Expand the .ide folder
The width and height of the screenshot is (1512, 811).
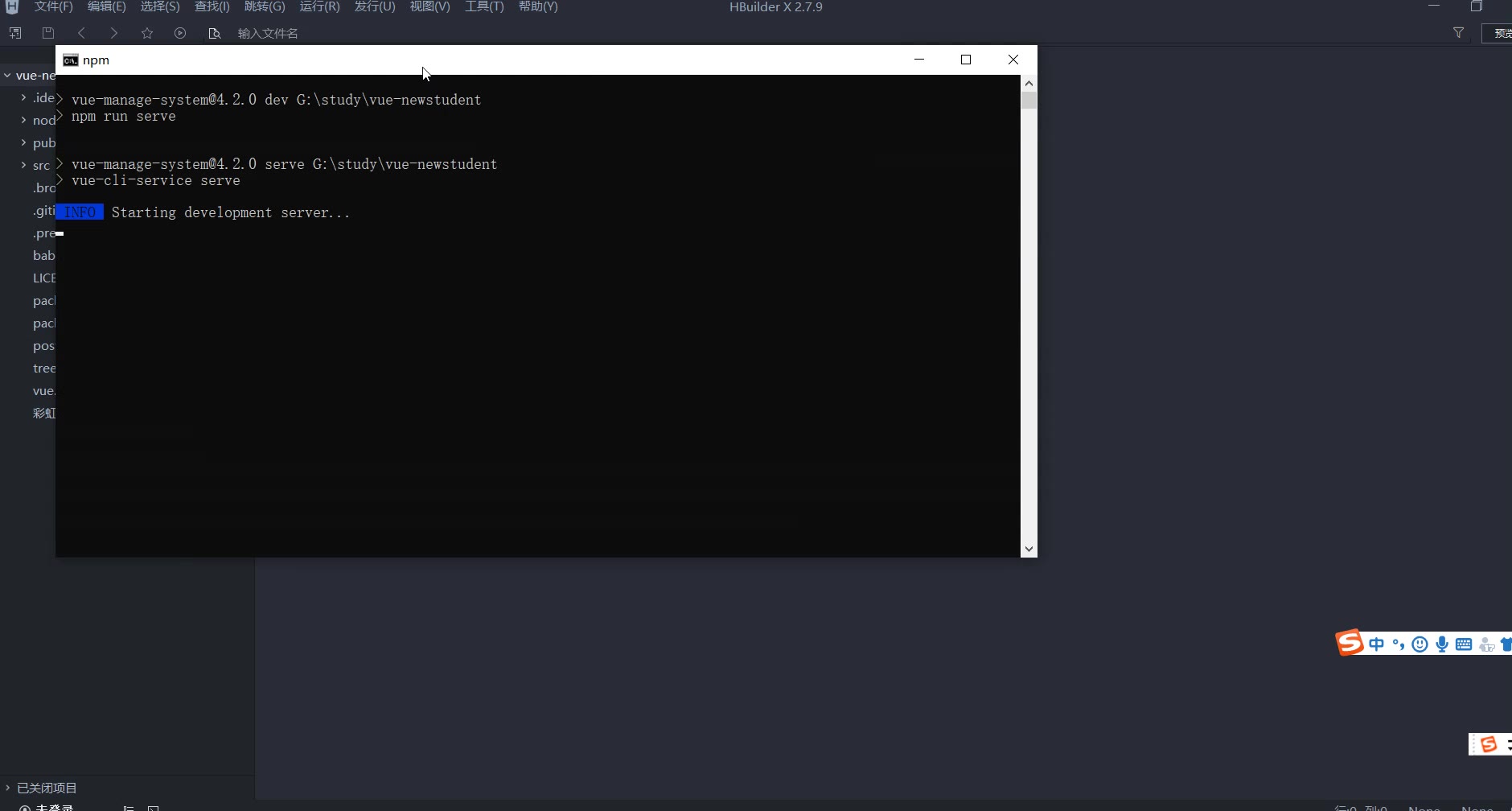pyautogui.click(x=23, y=97)
